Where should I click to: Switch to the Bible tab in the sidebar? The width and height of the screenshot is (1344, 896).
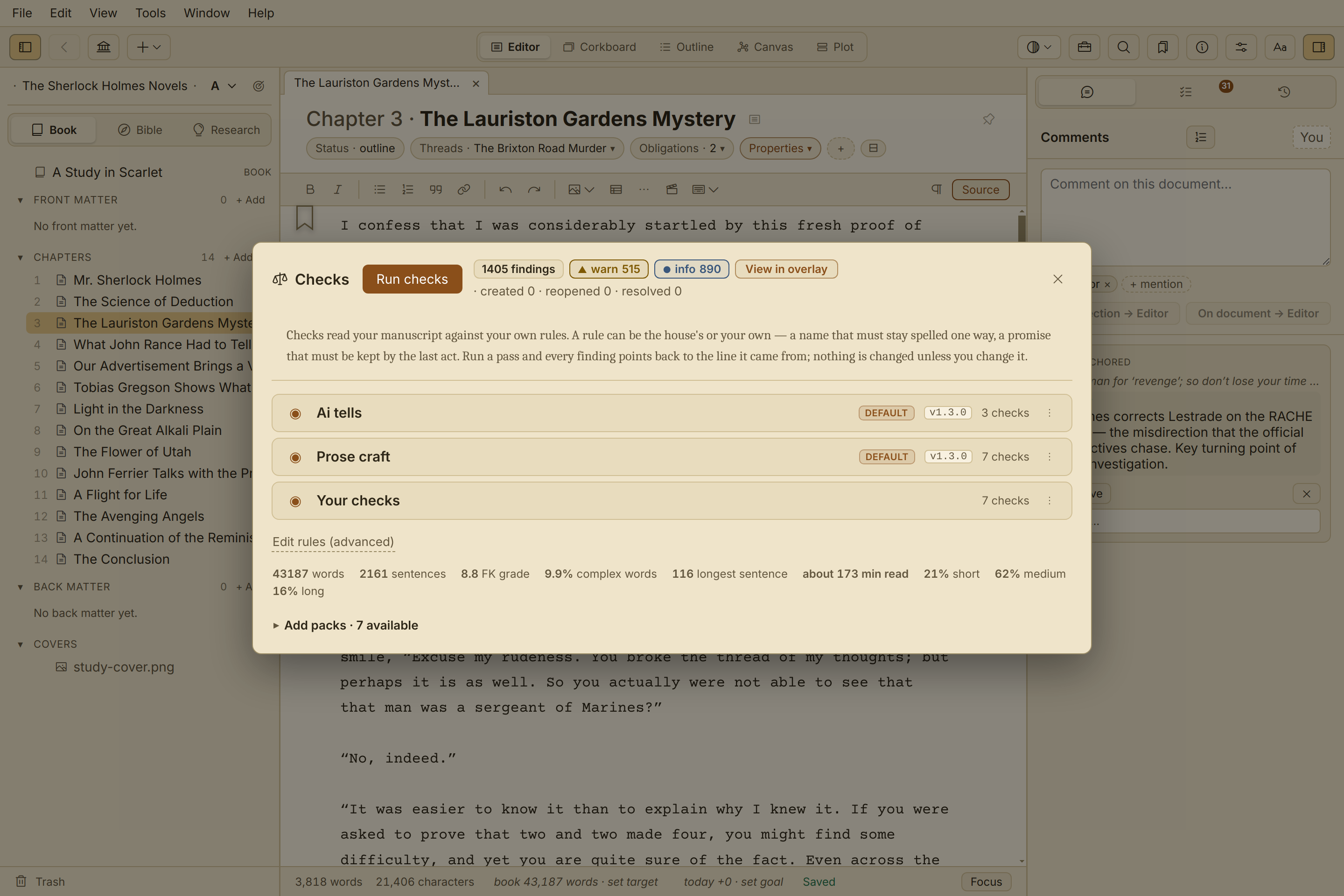[140, 130]
